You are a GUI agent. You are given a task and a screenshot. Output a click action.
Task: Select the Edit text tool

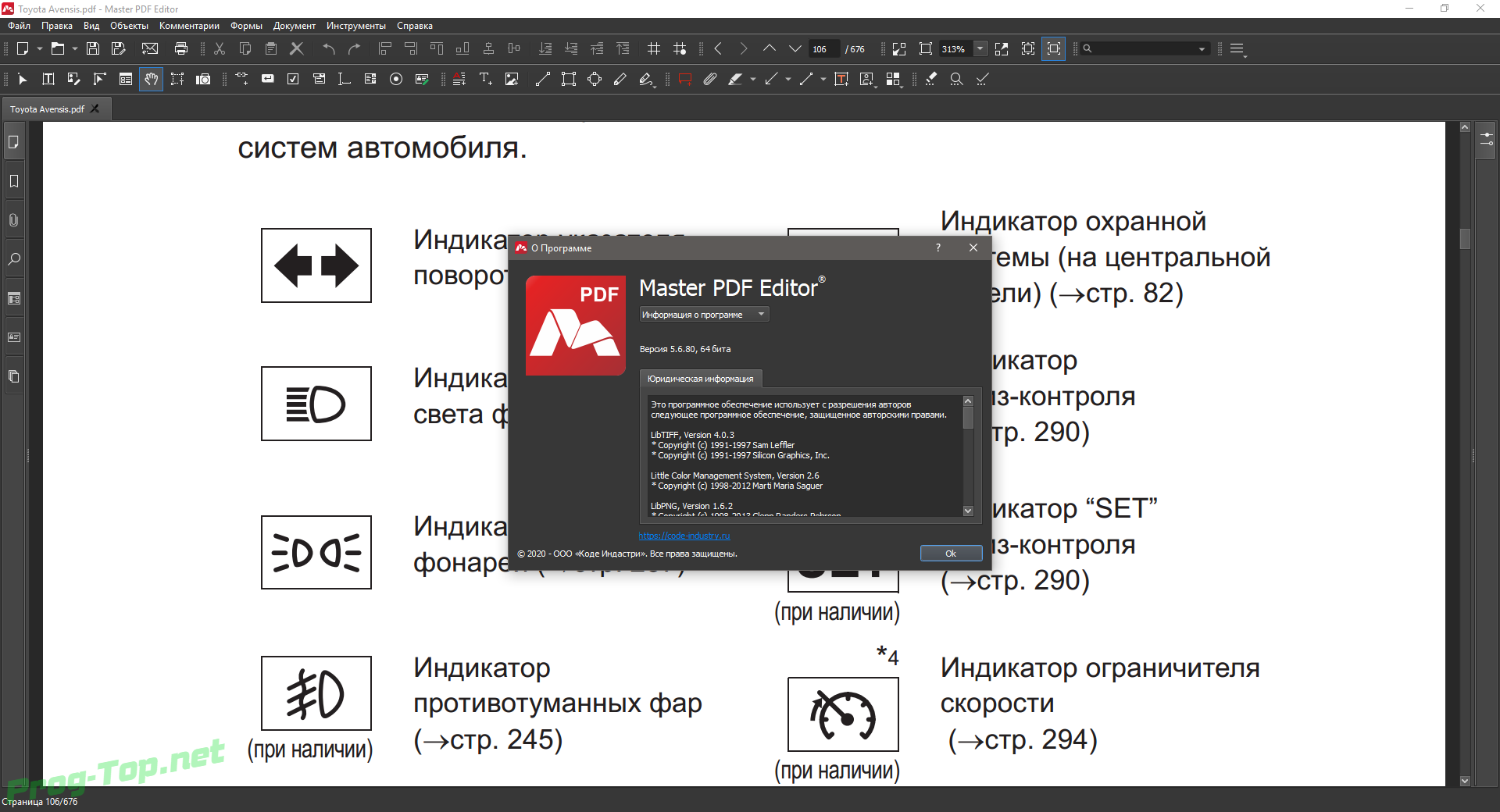[x=48, y=79]
